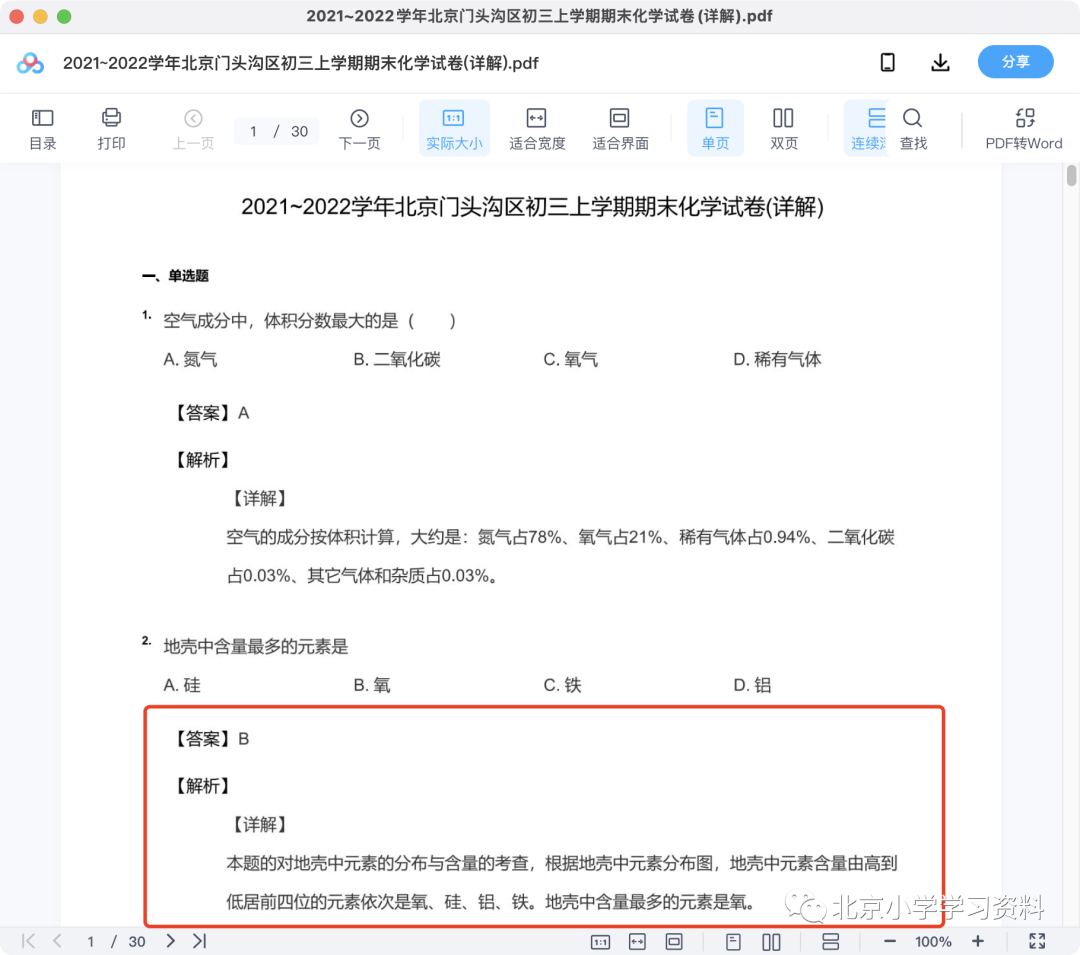Screen dimensions: 1080x955
Task: Toggle 连续 continuous scrolling mode
Action: click(x=868, y=129)
